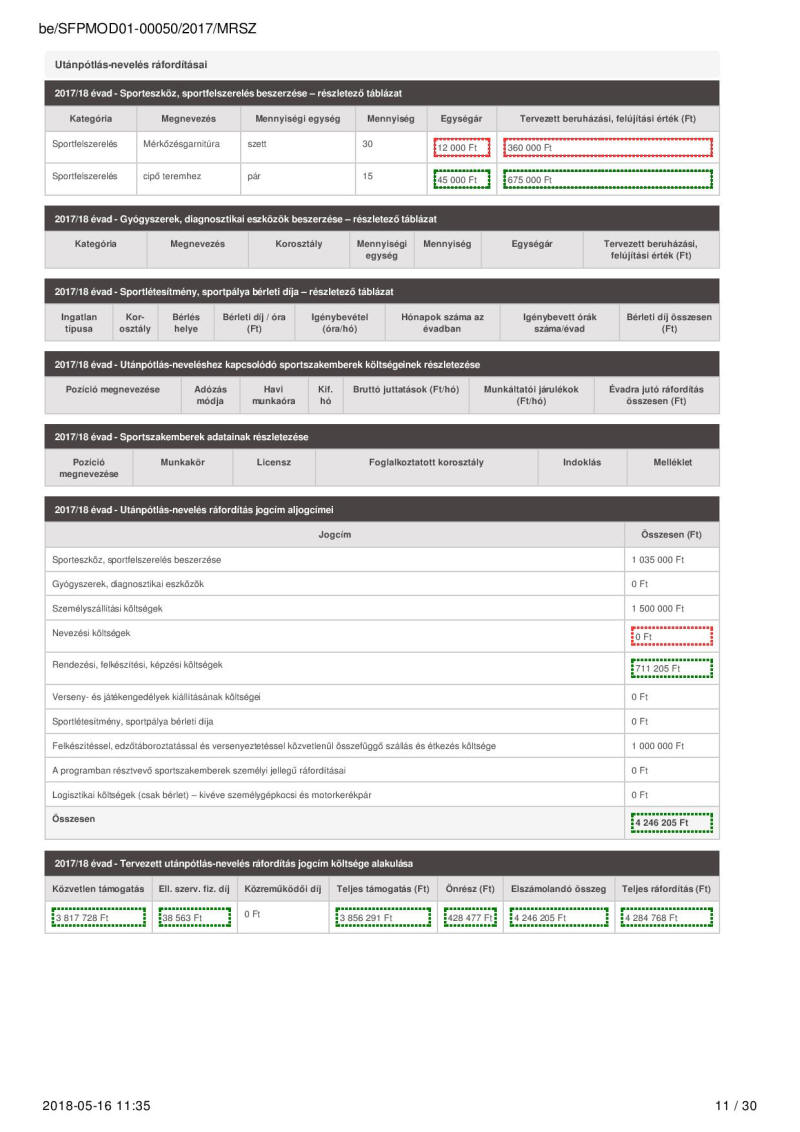
Task: Click the Teljes ráfordítás 4 284 768 Ft field
Action: [668, 917]
